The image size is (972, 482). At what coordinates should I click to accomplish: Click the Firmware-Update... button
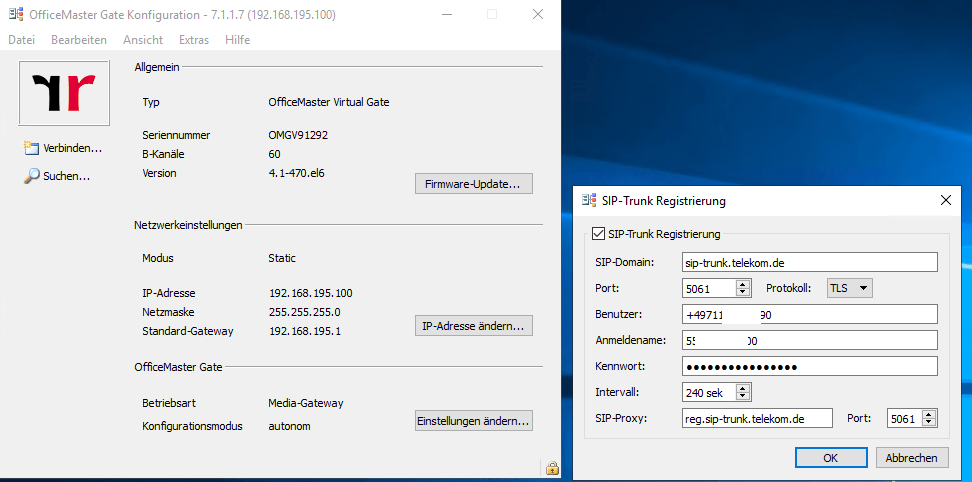tap(474, 184)
